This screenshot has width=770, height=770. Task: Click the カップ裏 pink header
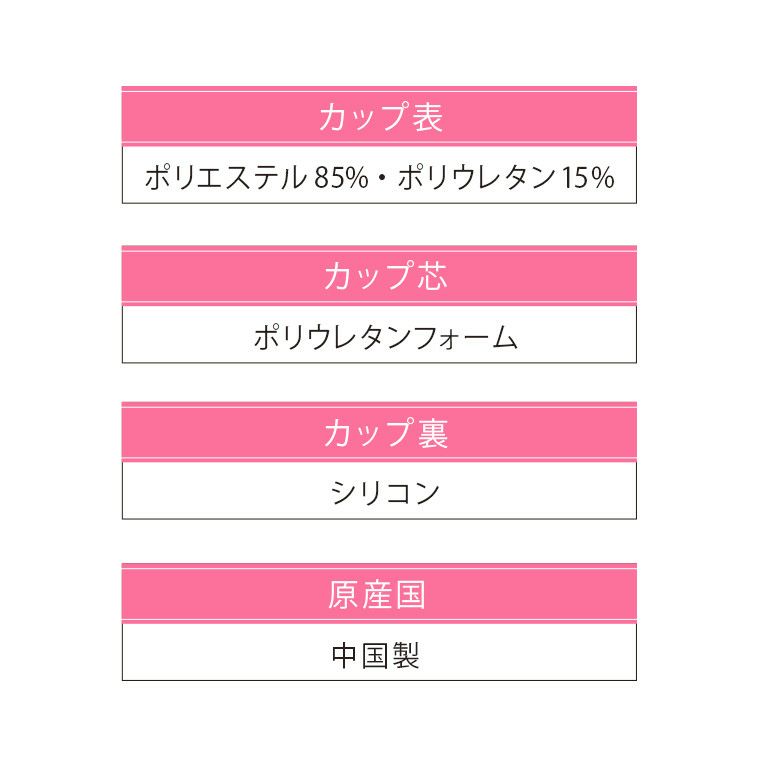pos(379,434)
